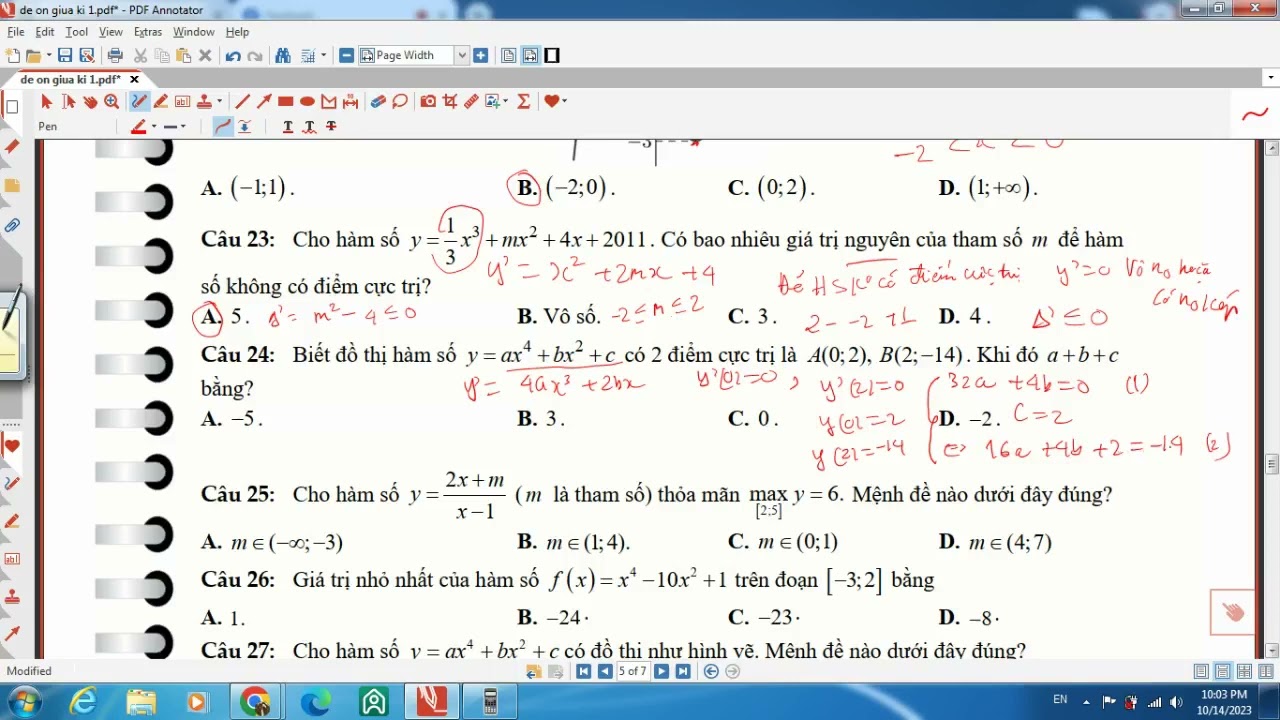This screenshot has height=720, width=1280.
Task: Expand the pen color dropdown arrow
Action: [153, 127]
